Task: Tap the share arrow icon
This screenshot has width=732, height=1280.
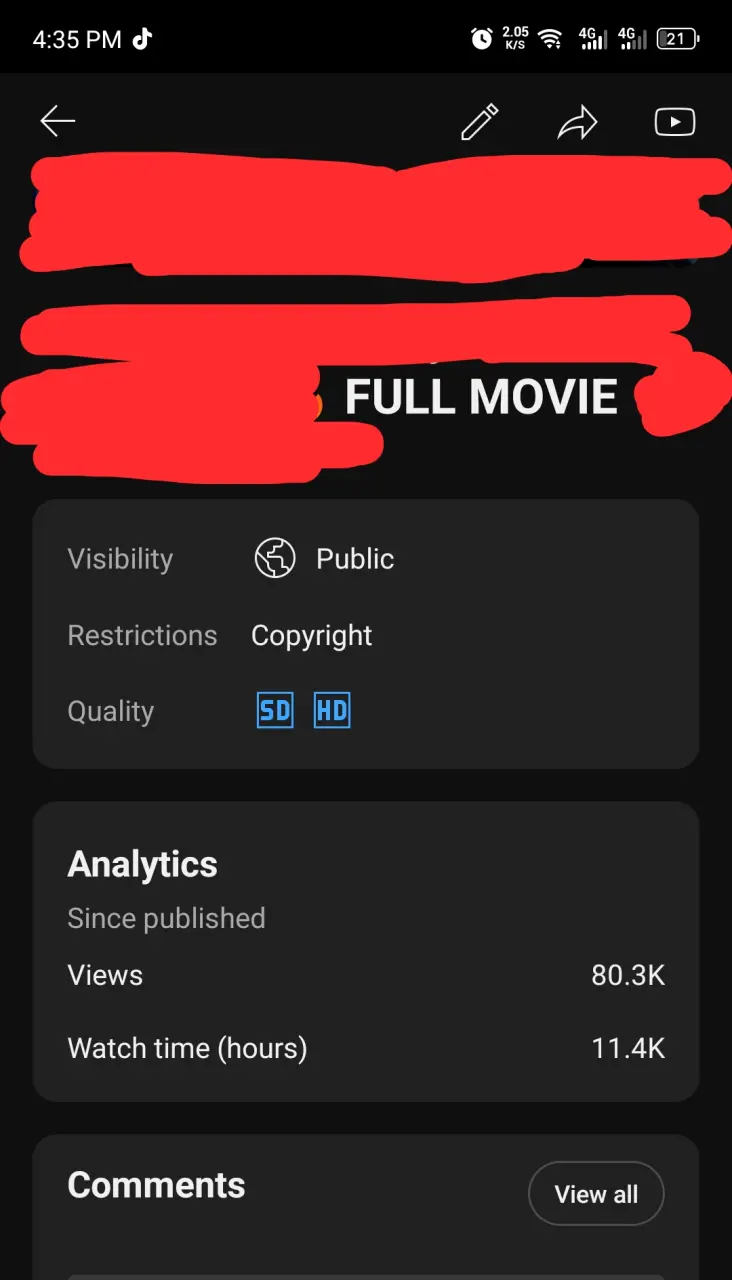Action: pyautogui.click(x=577, y=123)
